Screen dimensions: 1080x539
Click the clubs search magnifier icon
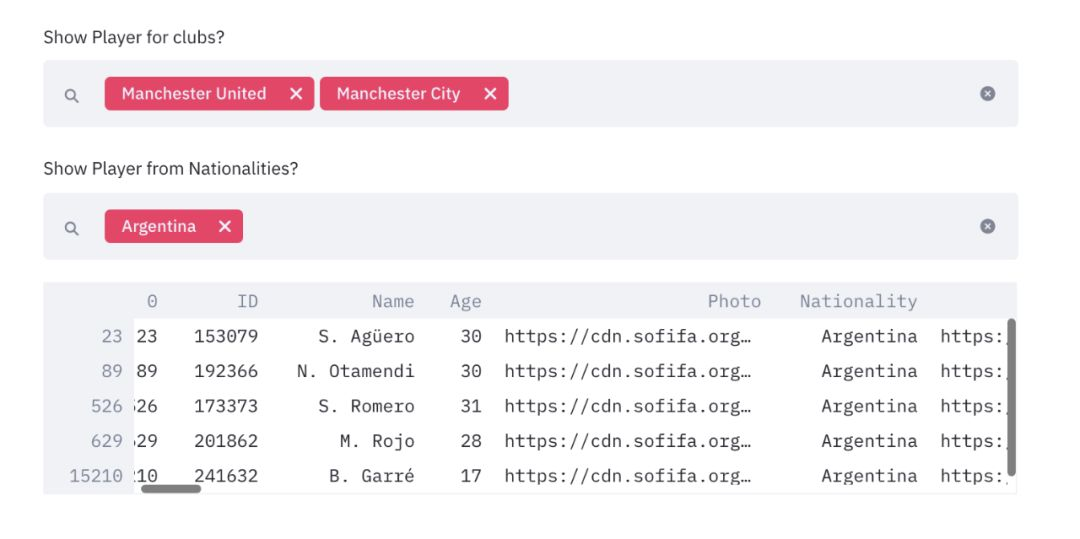point(72,95)
